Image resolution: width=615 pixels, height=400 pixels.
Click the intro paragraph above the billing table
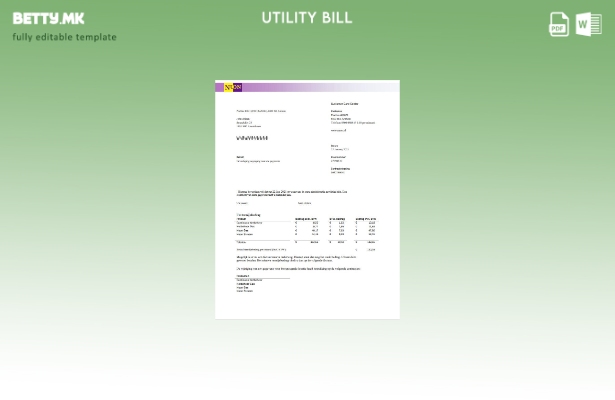click(x=292, y=193)
